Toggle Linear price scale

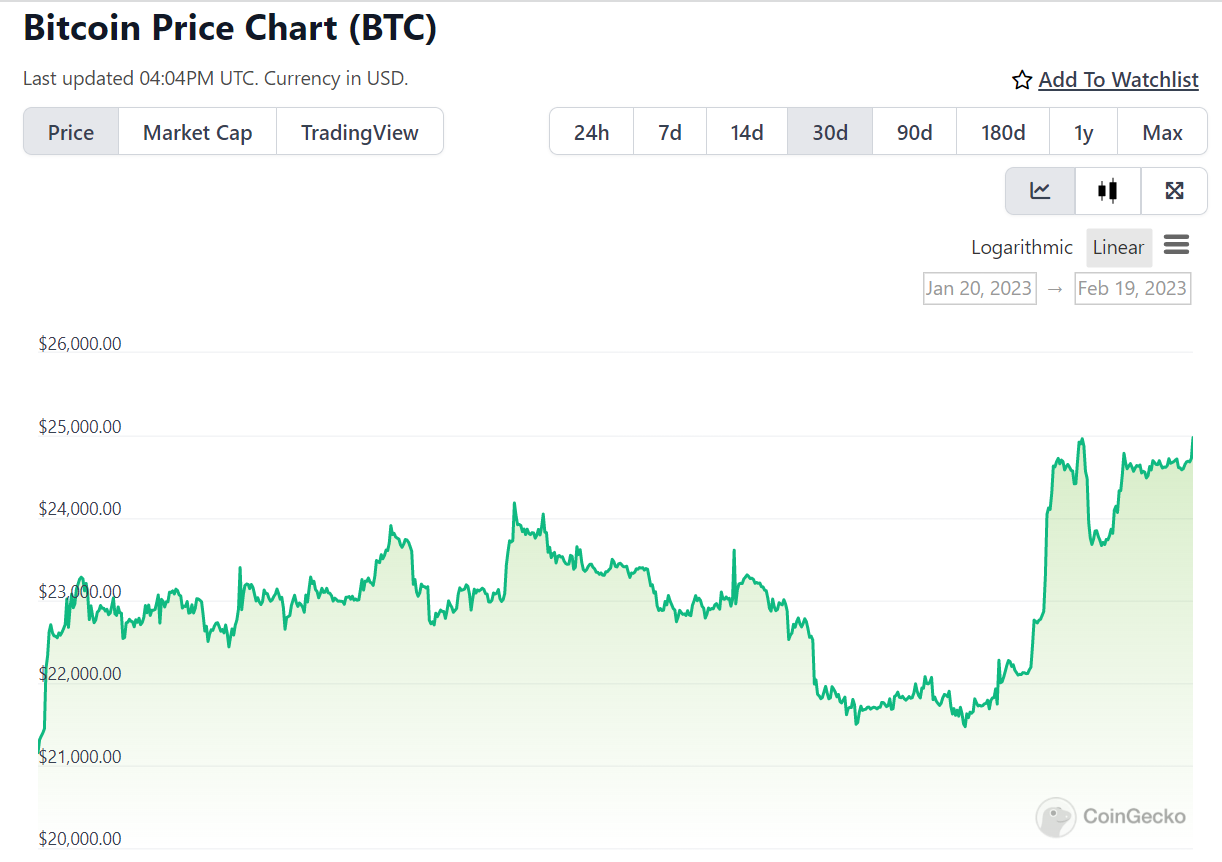click(x=1119, y=247)
